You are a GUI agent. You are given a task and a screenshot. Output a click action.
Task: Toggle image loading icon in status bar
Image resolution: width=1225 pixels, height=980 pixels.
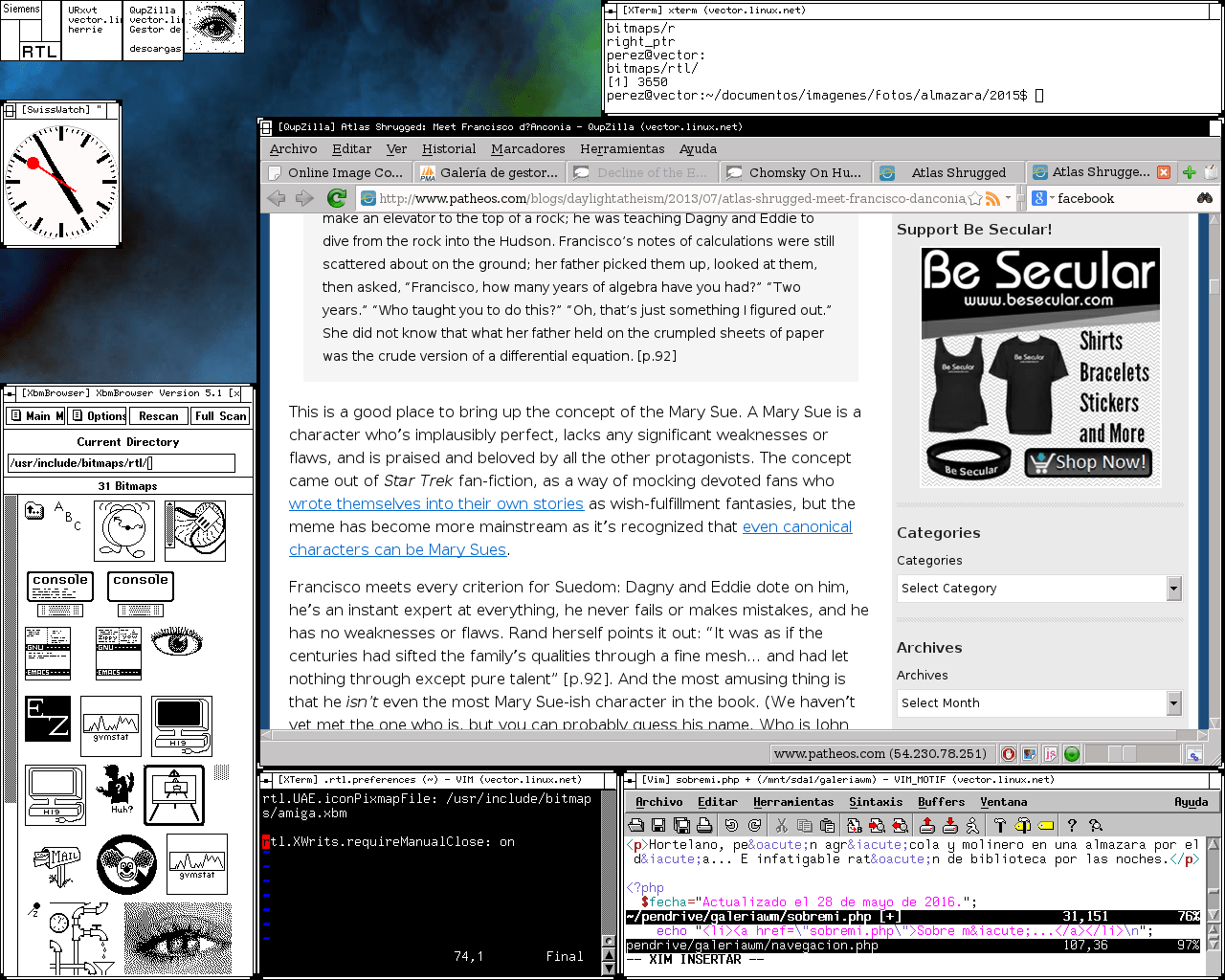[x=1029, y=754]
